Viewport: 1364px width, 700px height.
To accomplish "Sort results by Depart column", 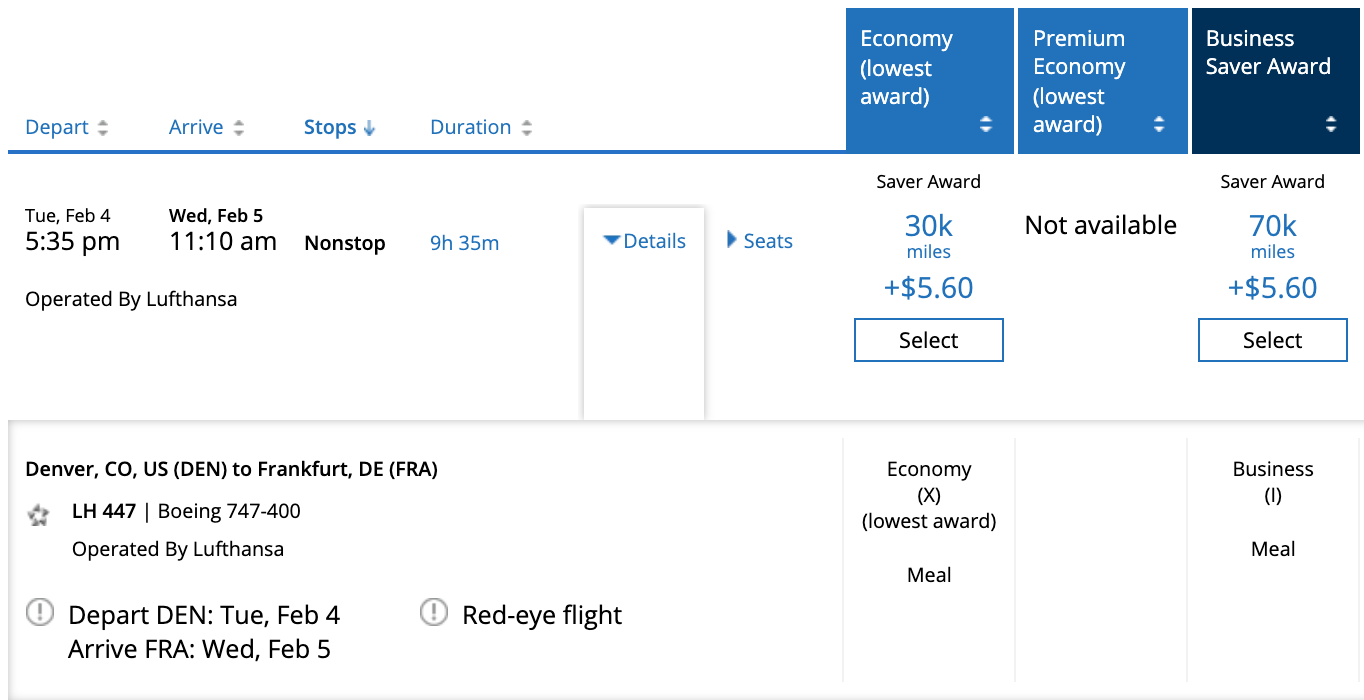I will pos(57,127).
